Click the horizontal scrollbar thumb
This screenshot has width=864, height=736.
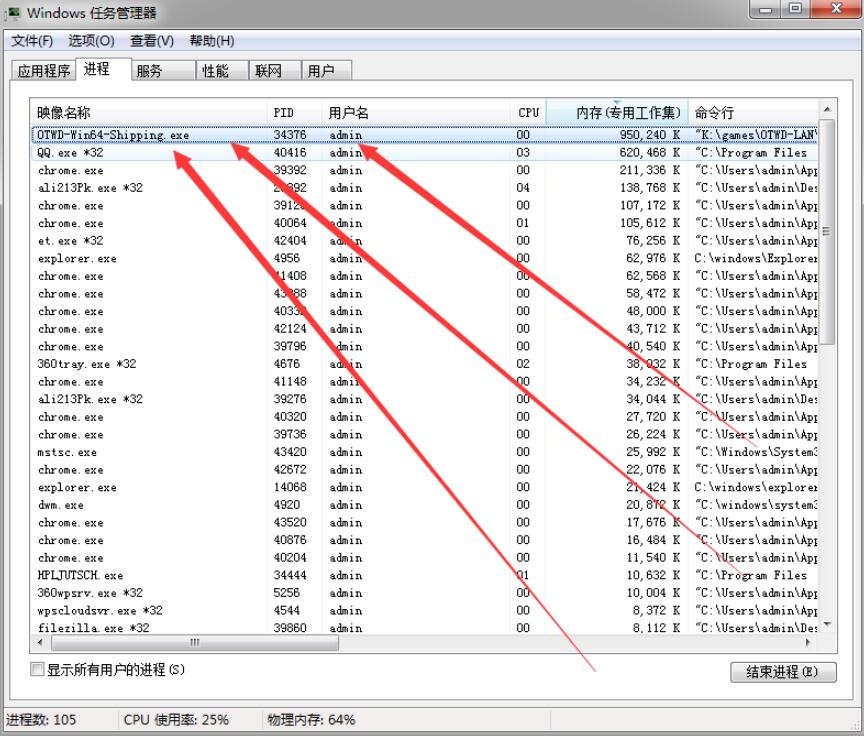coord(193,642)
